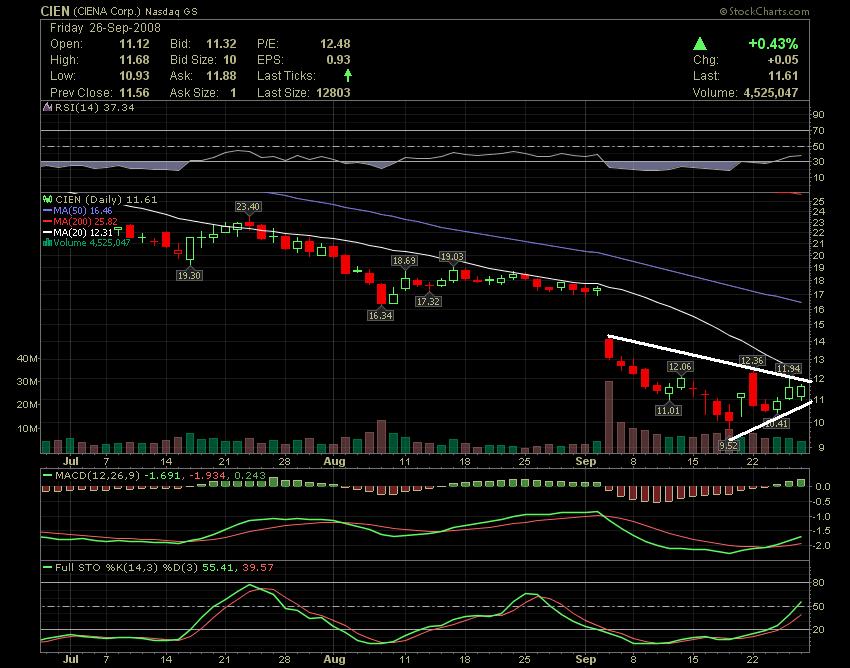Click the Last Size value 12803
This screenshot has width=850, height=668.
333,93
